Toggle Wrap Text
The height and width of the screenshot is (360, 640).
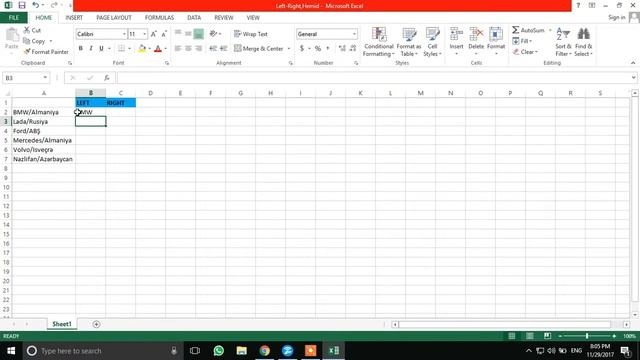251,34
